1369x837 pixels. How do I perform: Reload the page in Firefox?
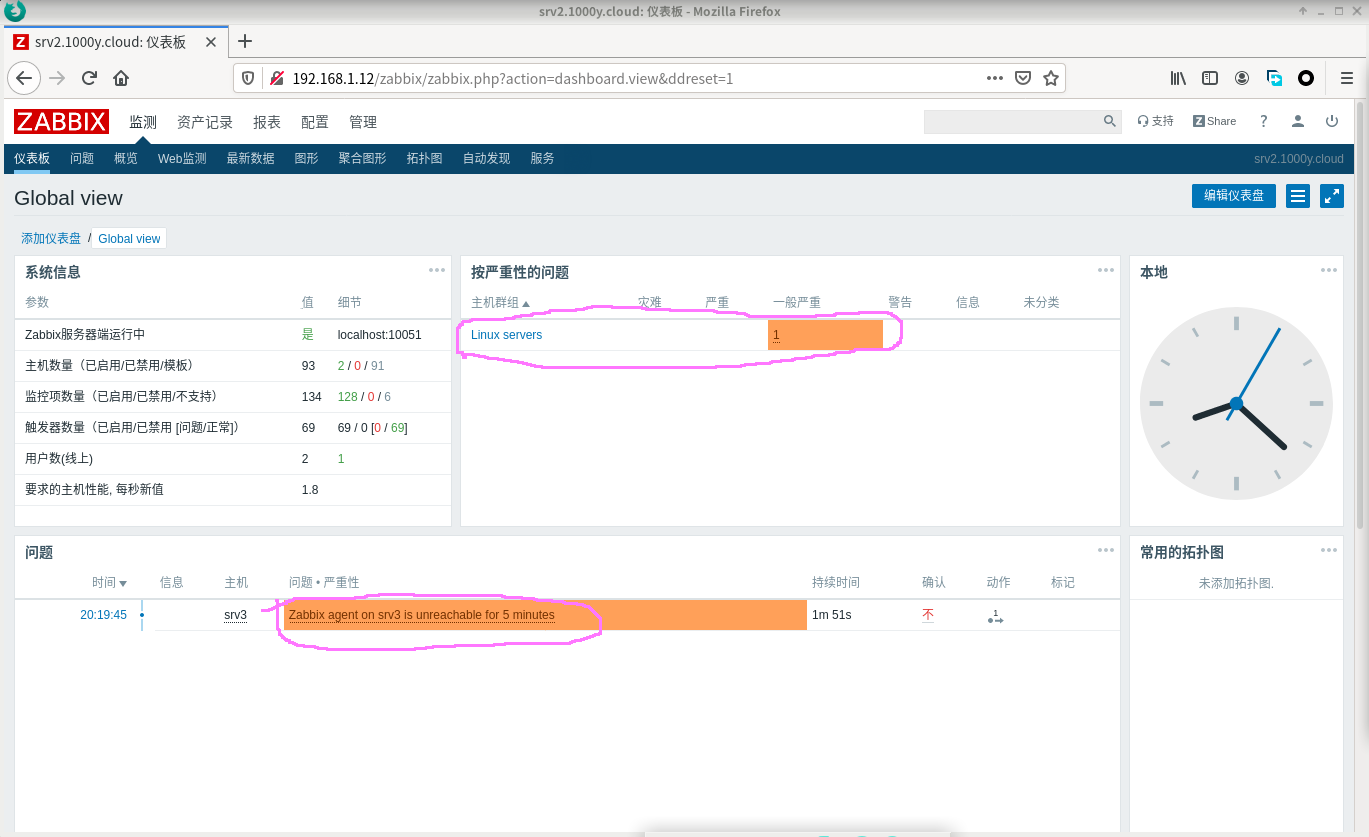coord(89,78)
